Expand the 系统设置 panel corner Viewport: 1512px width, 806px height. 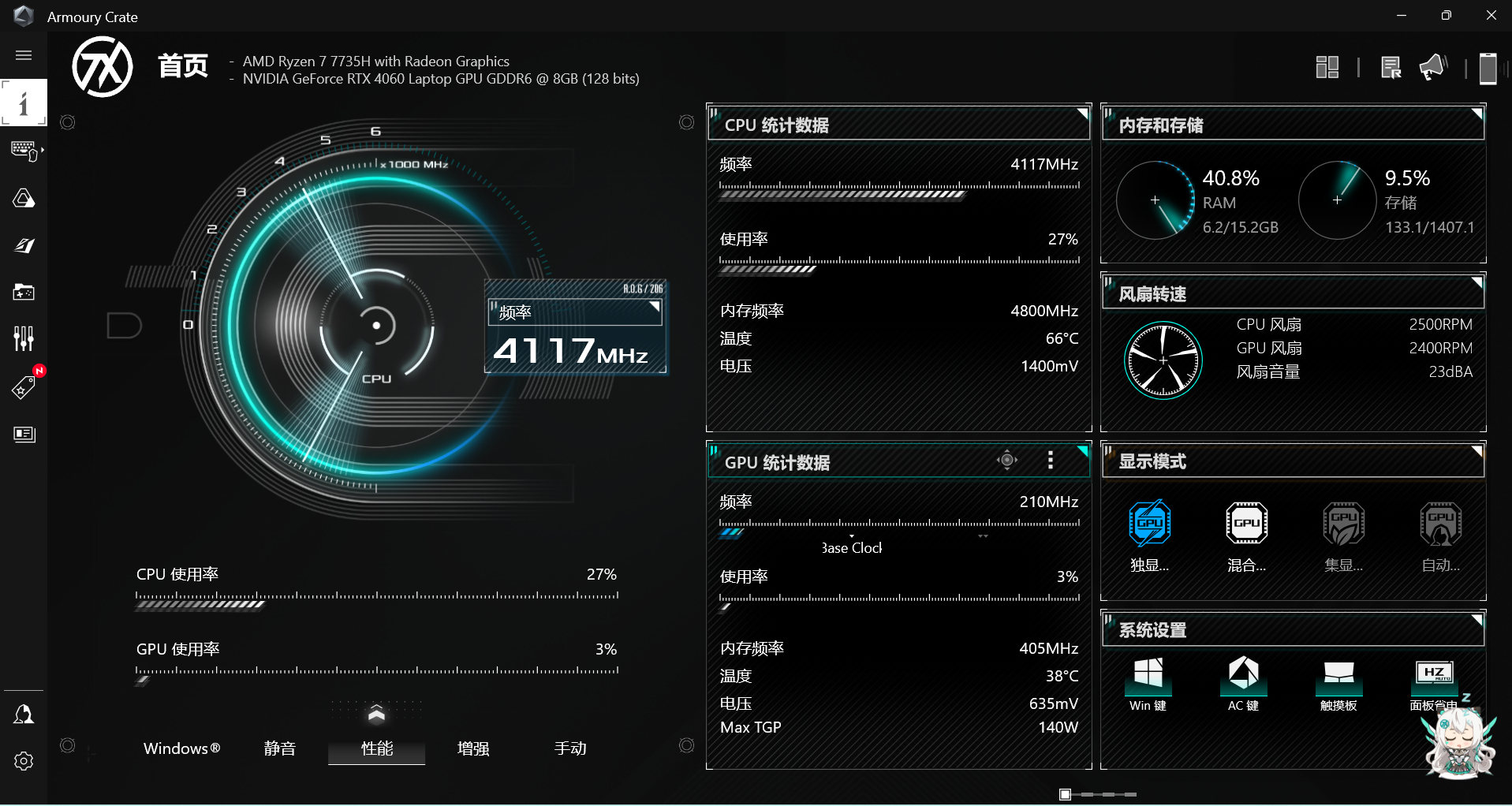coord(1477,620)
